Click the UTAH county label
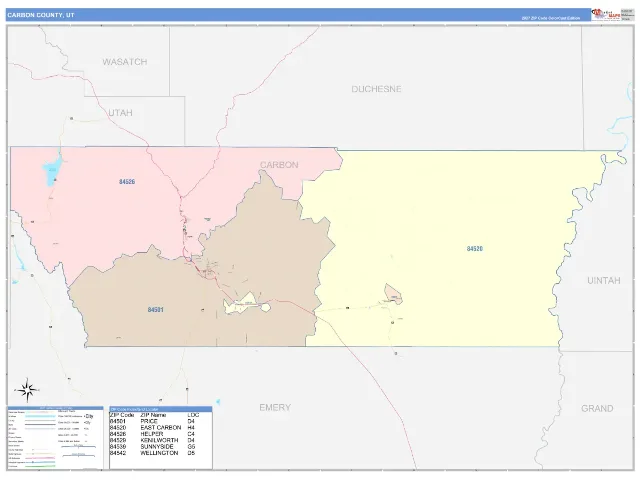640x480 pixels. pyautogui.click(x=120, y=113)
